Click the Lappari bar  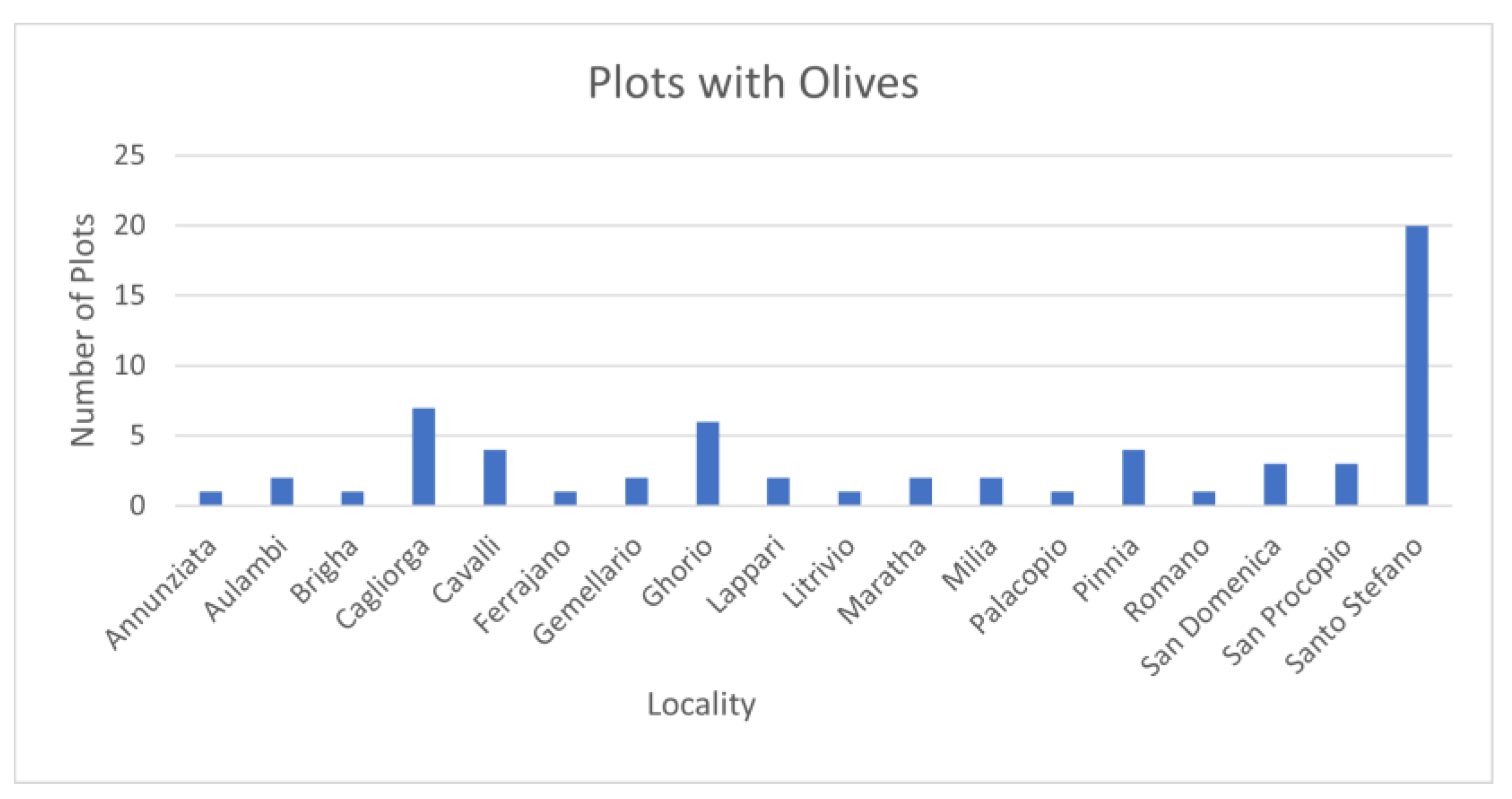coord(778,492)
